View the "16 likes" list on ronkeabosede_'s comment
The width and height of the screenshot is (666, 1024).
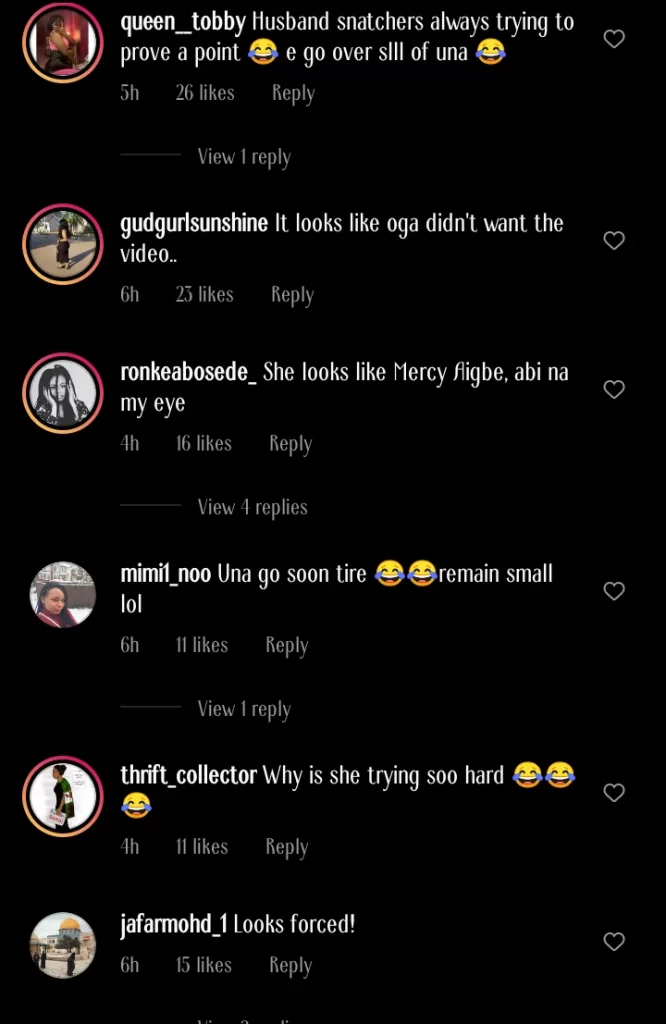point(203,444)
